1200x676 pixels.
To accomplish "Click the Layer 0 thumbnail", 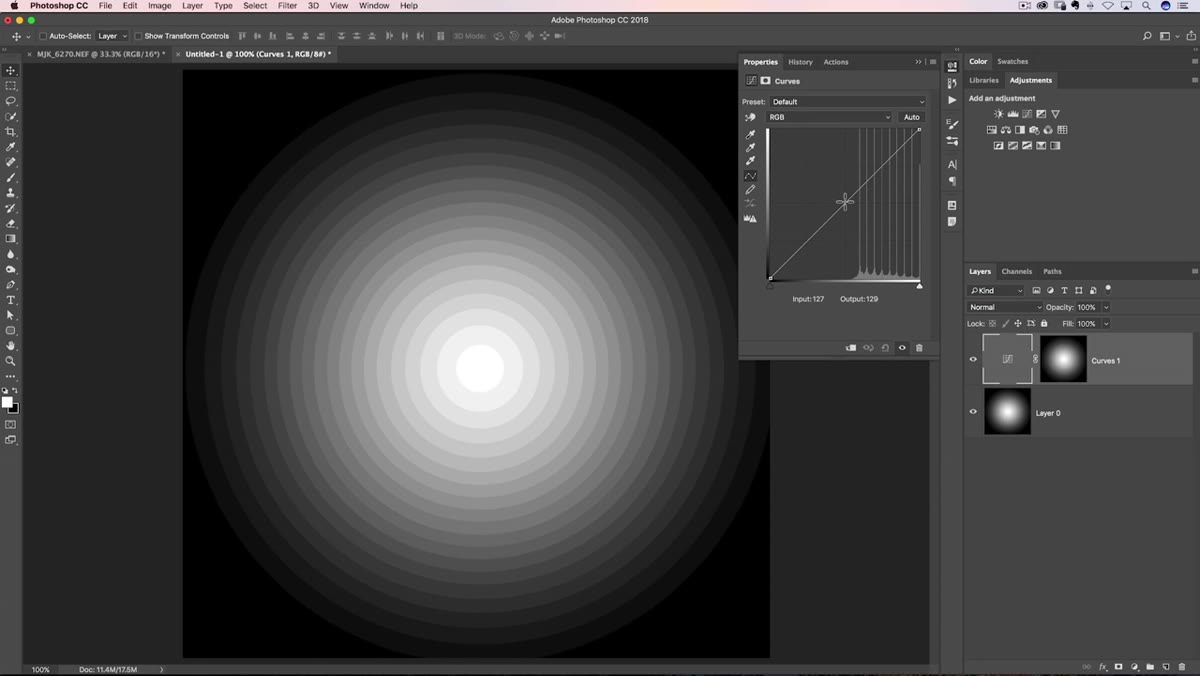I will (1007, 411).
